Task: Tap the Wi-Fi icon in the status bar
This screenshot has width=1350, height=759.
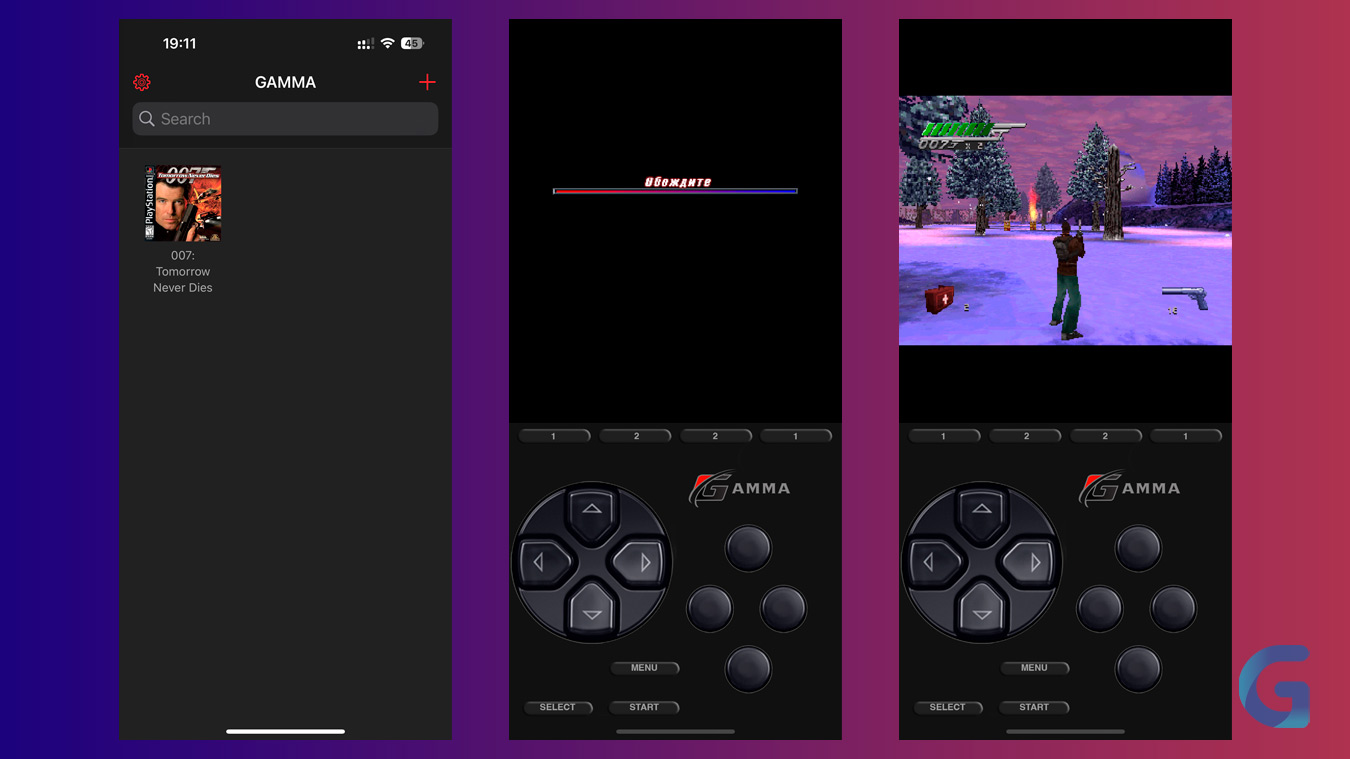Action: 387,44
